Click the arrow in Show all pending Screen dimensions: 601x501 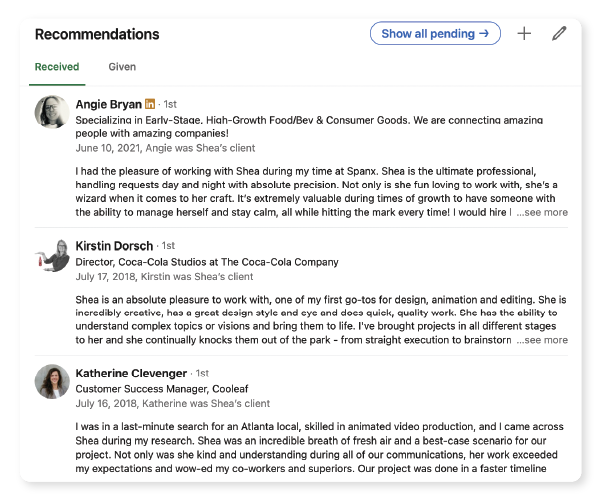point(484,33)
